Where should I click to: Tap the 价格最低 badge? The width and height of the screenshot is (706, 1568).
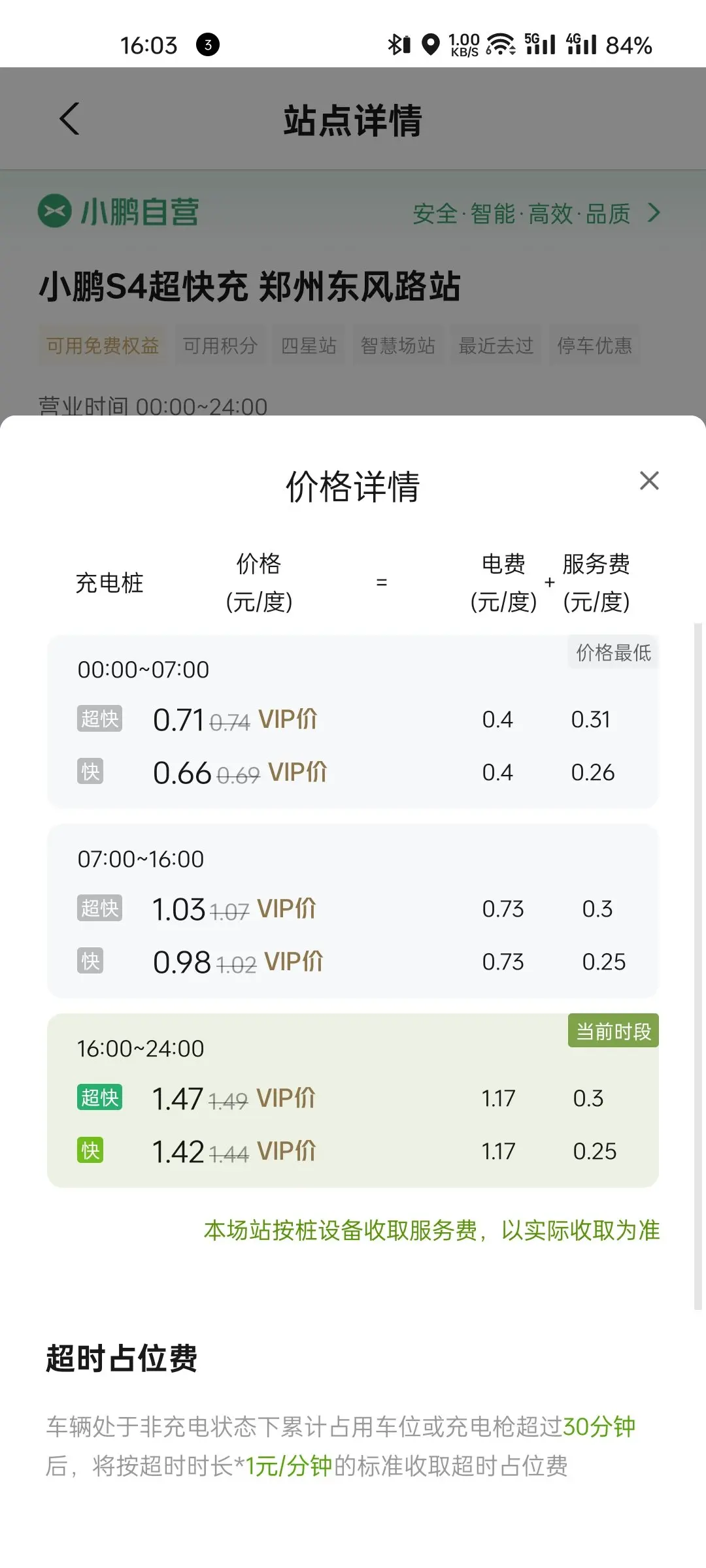coord(613,652)
